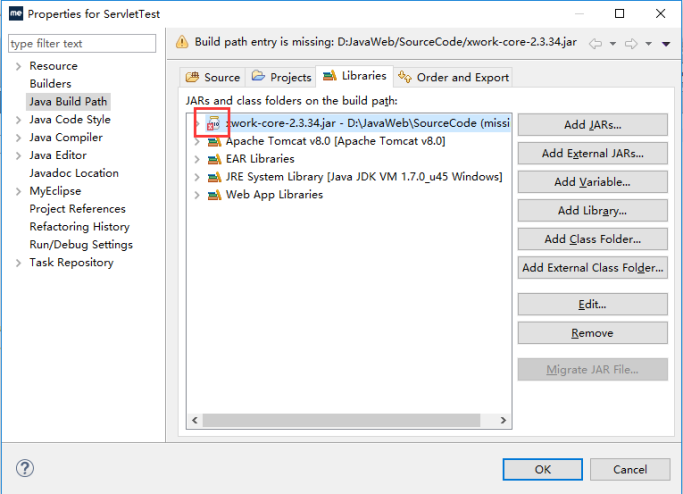683x494 pixels.
Task: Click the Add External JARs button
Action: 592,153
